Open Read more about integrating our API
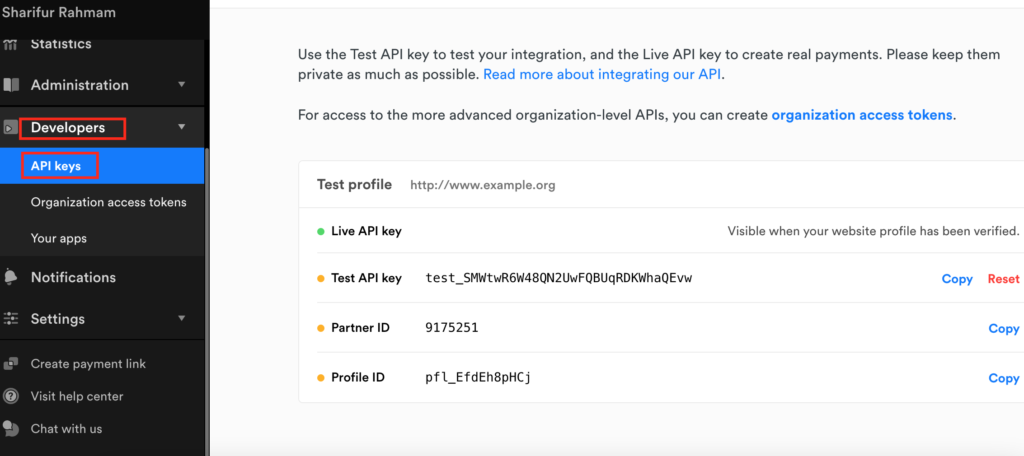 tap(602, 74)
